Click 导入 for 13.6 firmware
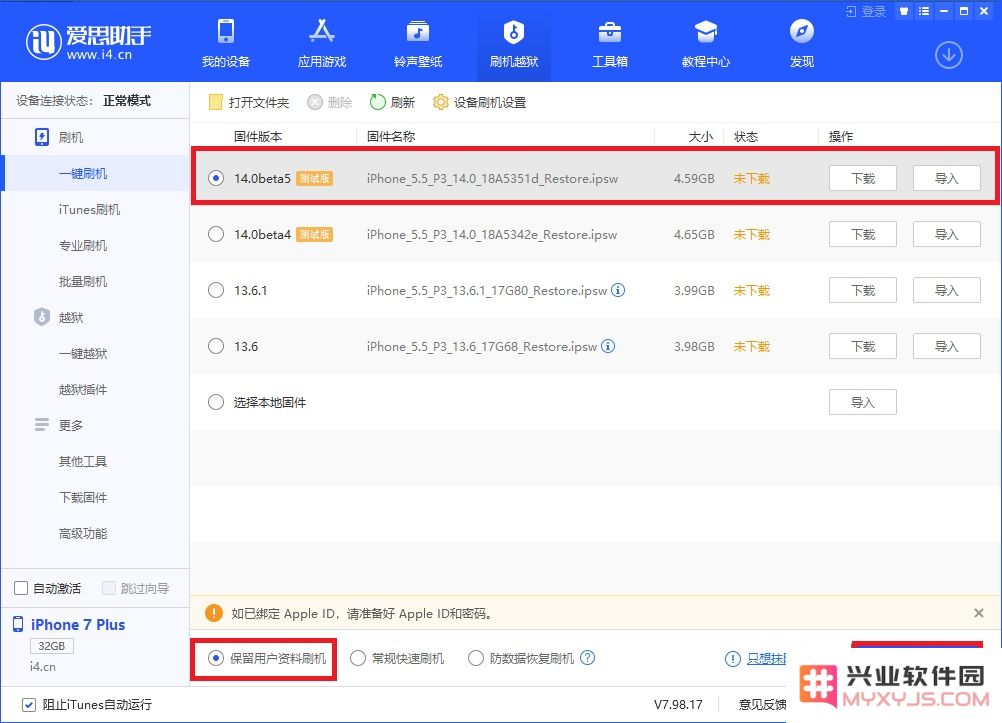The image size is (1002, 723). pyautogui.click(x=946, y=346)
